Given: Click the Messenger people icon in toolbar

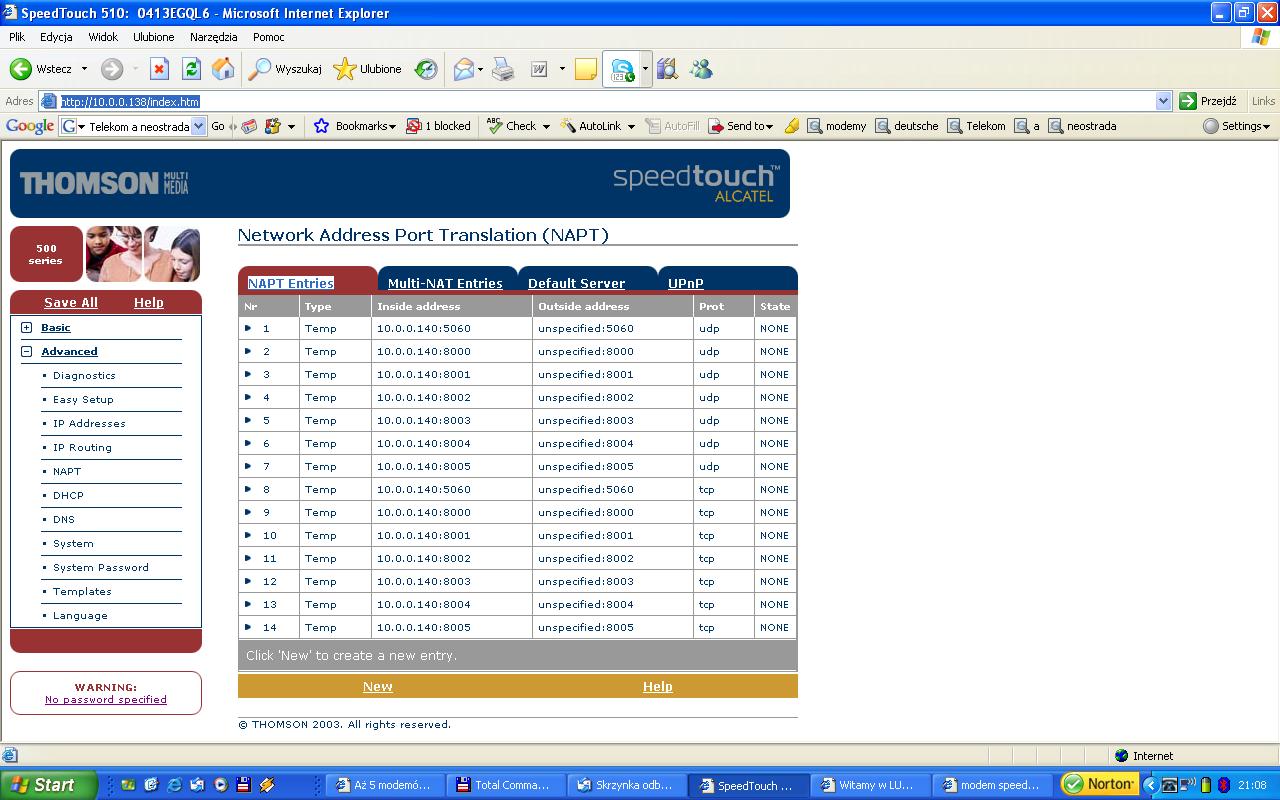Looking at the screenshot, I should click(x=701, y=69).
